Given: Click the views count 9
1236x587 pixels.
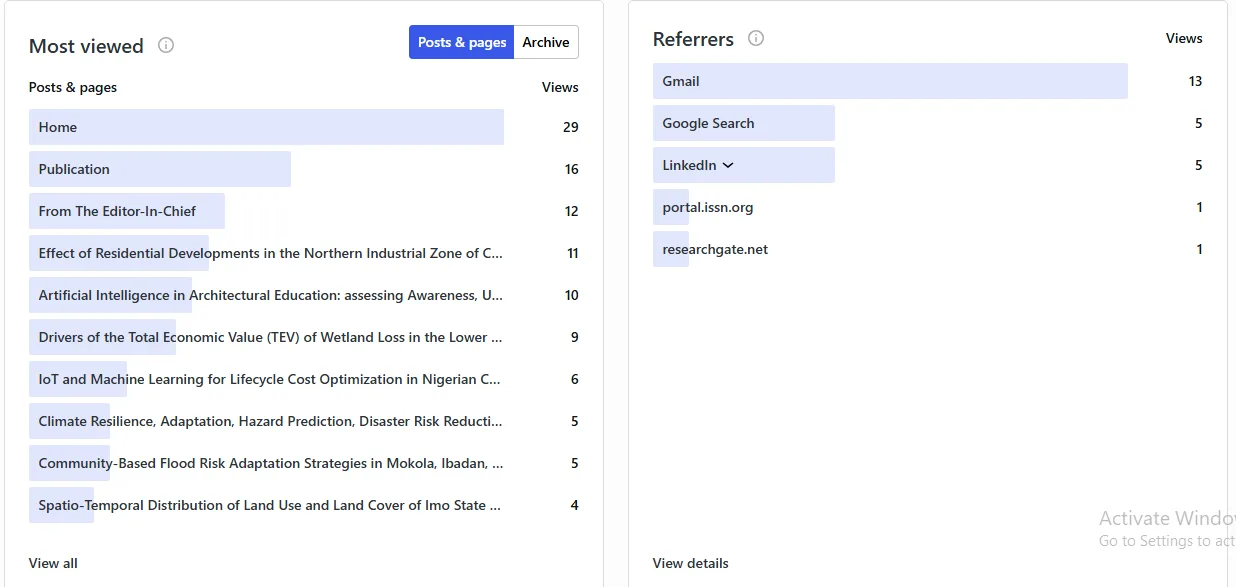Looking at the screenshot, I should [x=575, y=337].
